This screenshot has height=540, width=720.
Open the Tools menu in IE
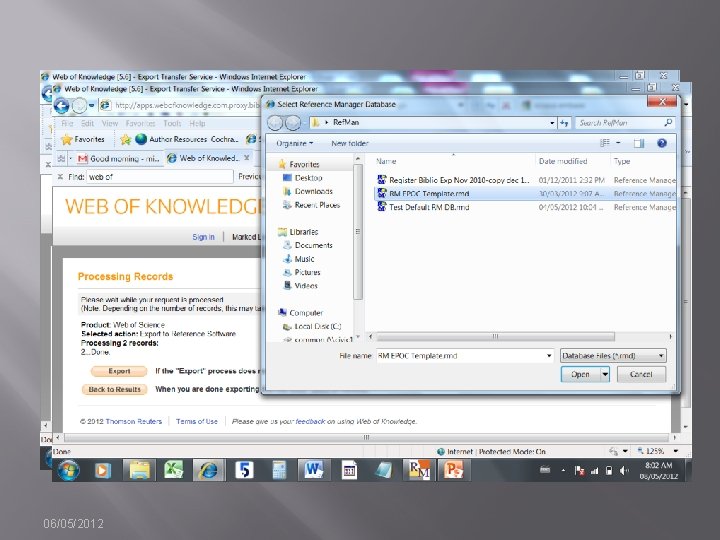(x=172, y=124)
